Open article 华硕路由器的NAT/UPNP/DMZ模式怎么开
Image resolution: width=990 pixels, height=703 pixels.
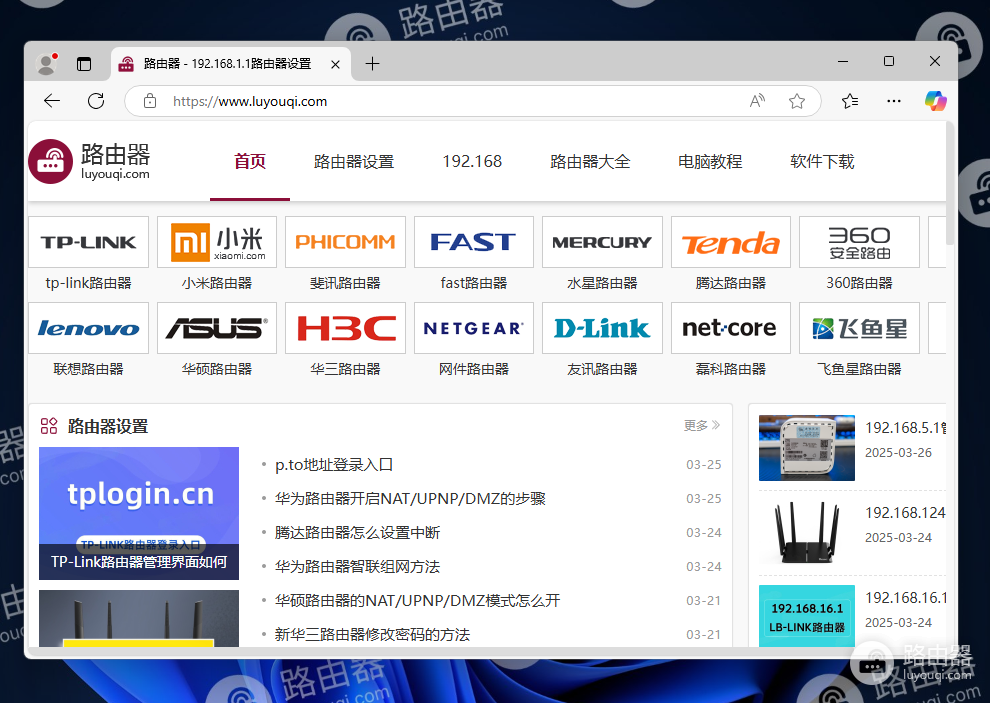(417, 601)
